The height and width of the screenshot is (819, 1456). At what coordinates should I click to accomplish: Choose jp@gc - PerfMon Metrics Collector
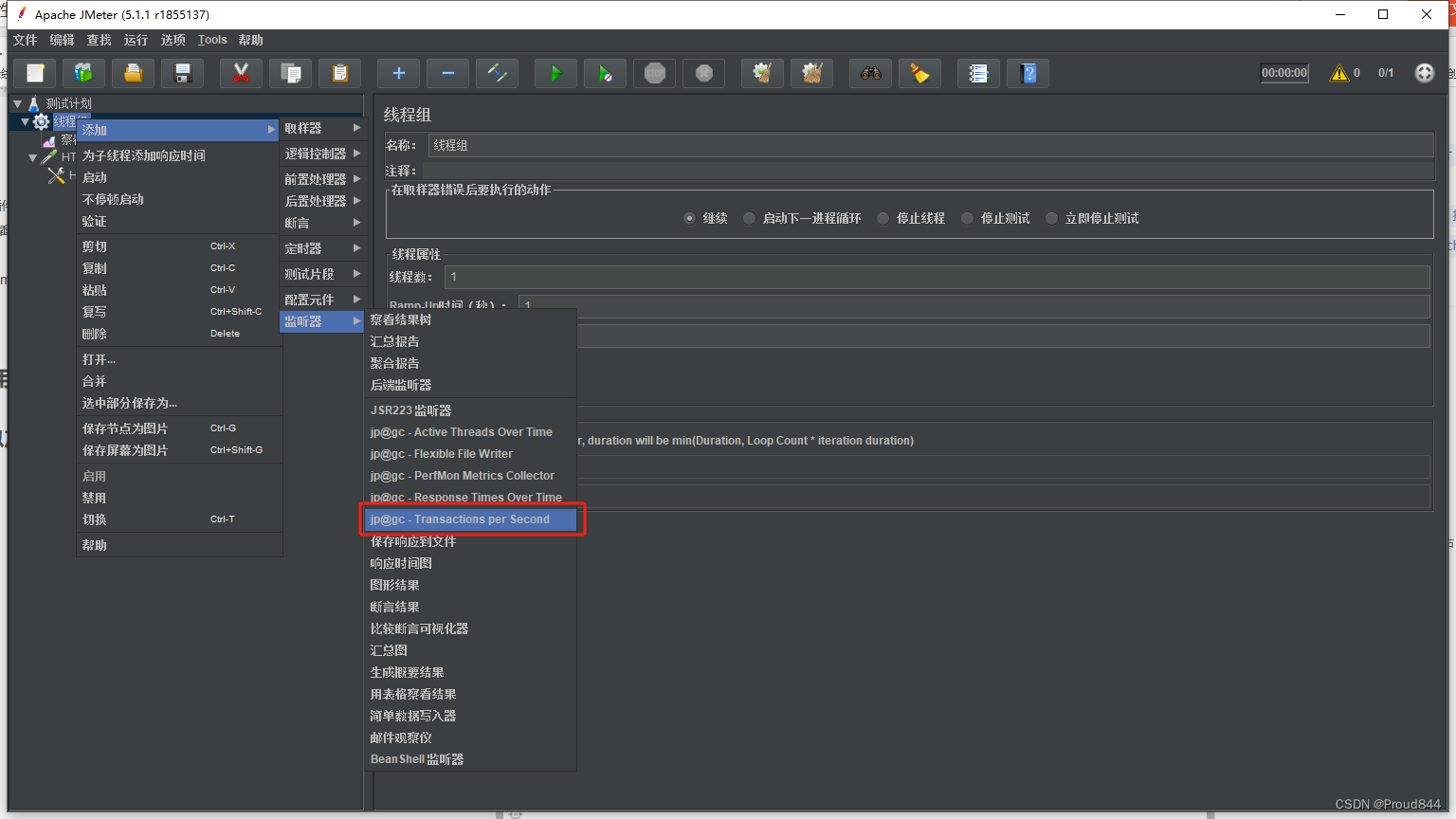point(471,476)
